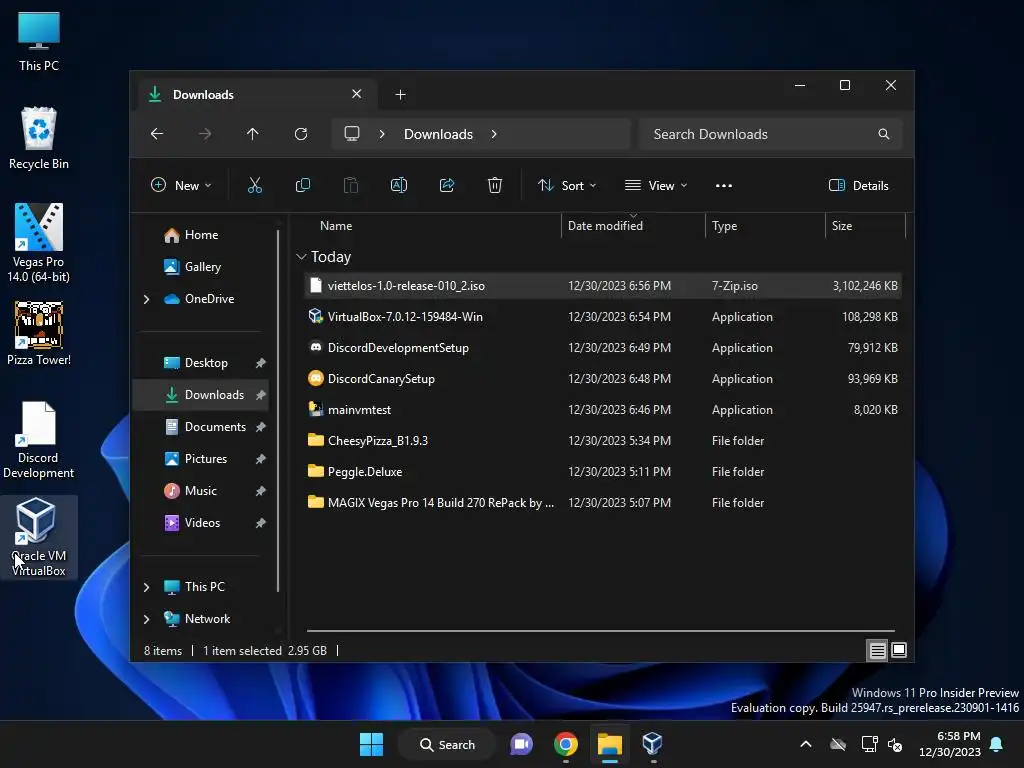Select MAGIX Vegas Pro 14 Build 270 folder
1024x768 pixels.
[x=602, y=503]
